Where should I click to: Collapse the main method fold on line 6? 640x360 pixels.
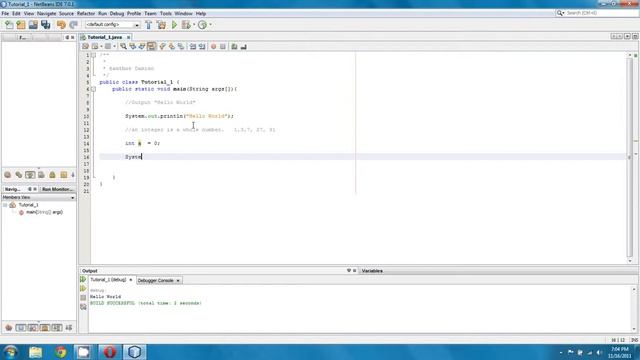(x=93, y=89)
